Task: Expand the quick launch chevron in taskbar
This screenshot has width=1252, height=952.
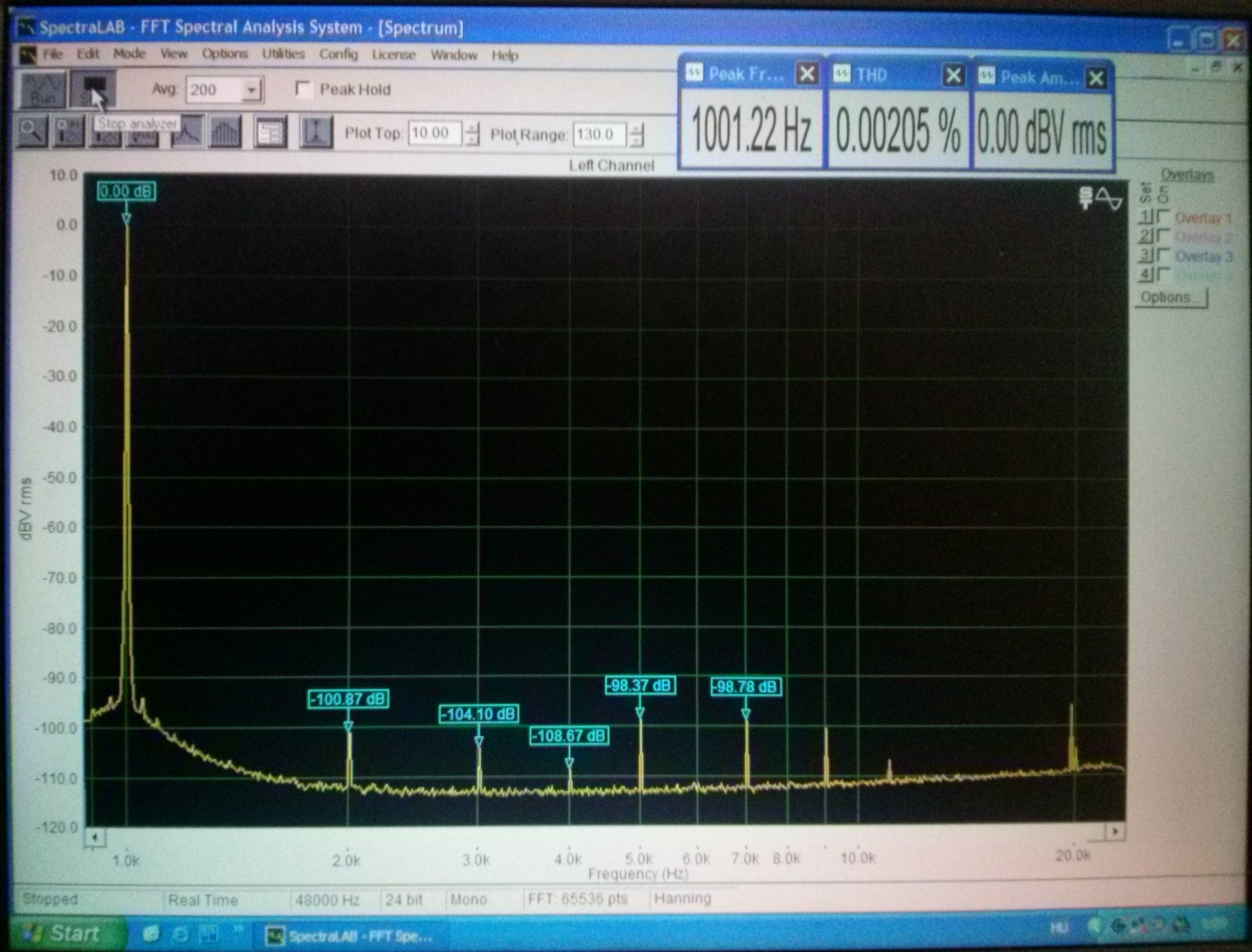Action: pos(237,929)
